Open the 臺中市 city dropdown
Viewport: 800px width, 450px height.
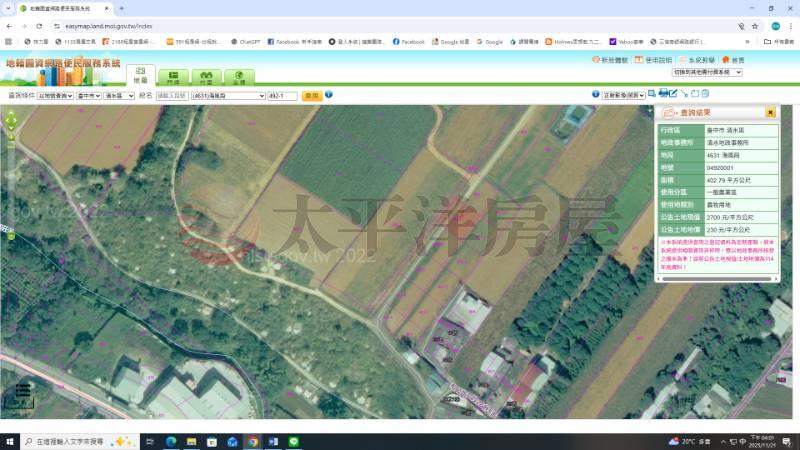click(x=89, y=96)
